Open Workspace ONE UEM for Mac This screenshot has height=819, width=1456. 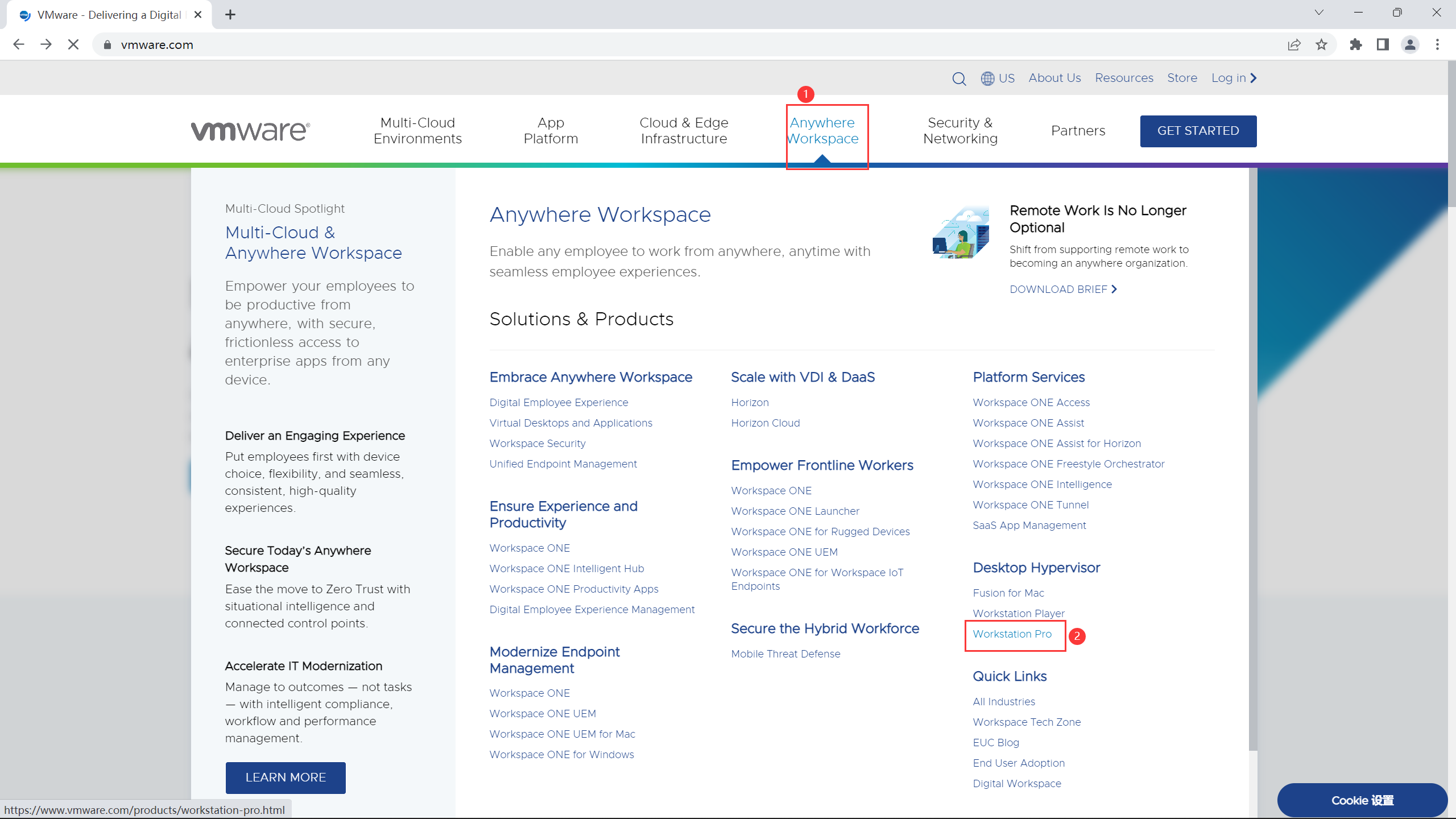tap(562, 734)
